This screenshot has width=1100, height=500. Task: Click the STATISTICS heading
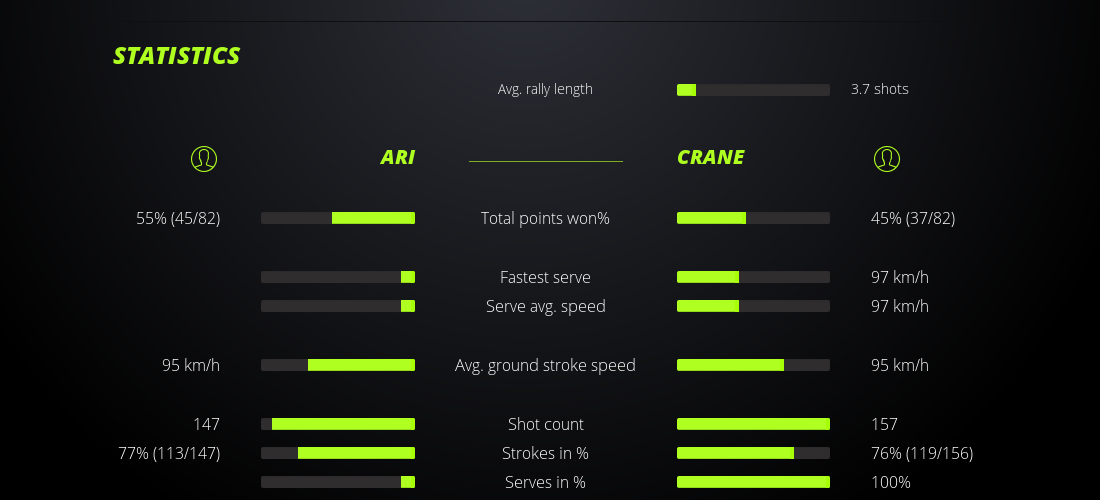[177, 56]
